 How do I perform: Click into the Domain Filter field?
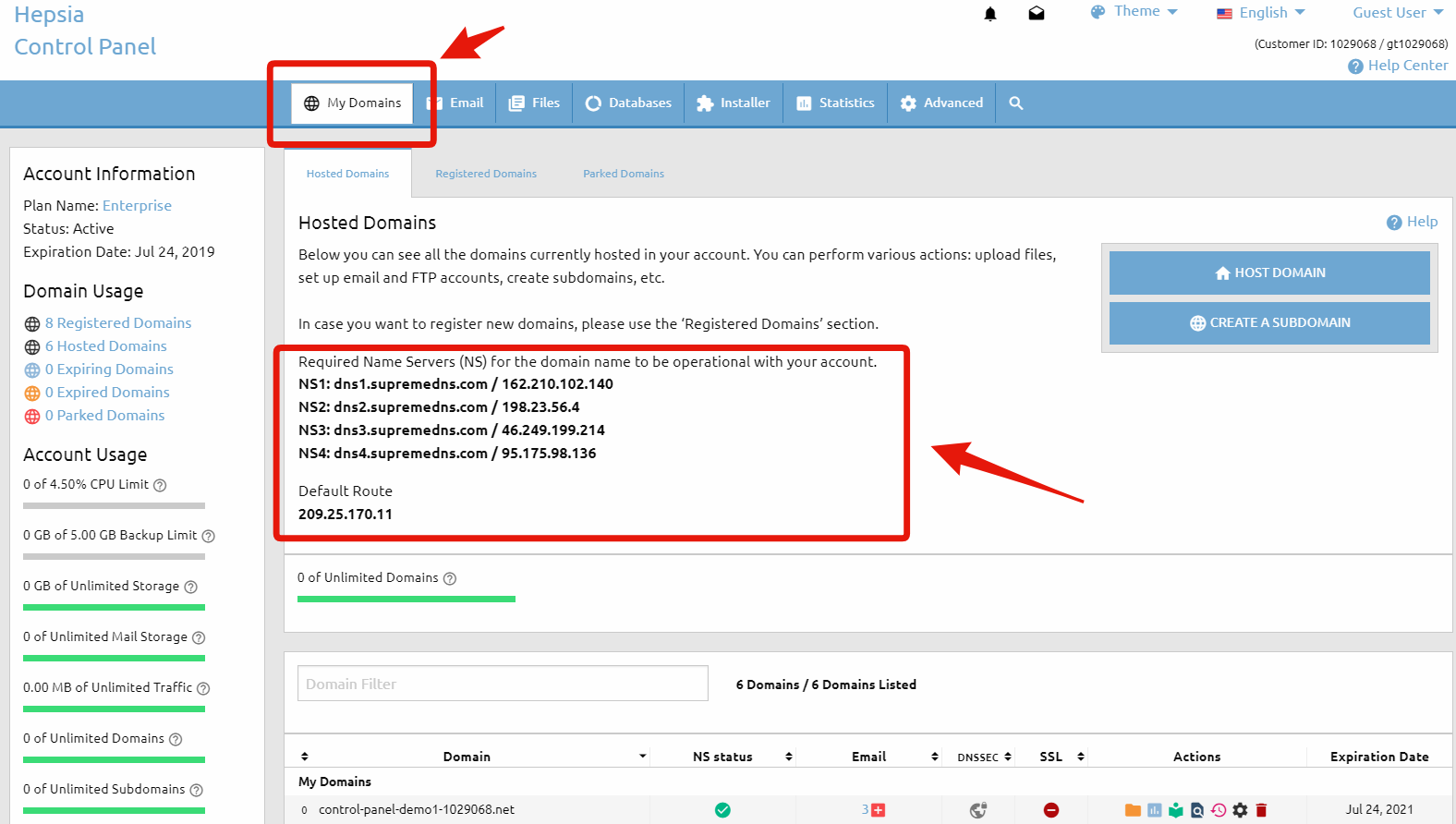[503, 684]
